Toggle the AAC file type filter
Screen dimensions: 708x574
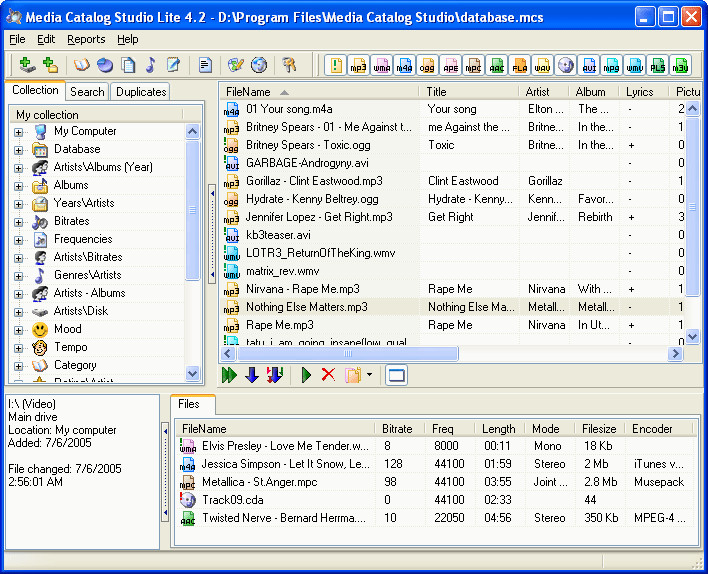pyautogui.click(x=497, y=65)
